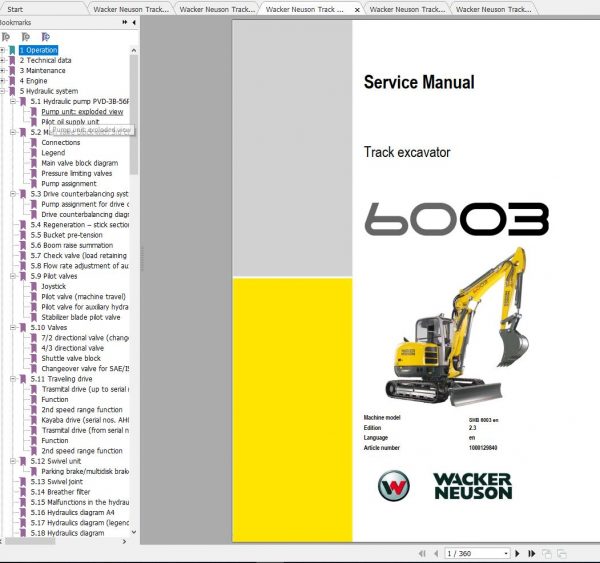Click the Wacker Neuson logo on page

[x=445, y=486]
